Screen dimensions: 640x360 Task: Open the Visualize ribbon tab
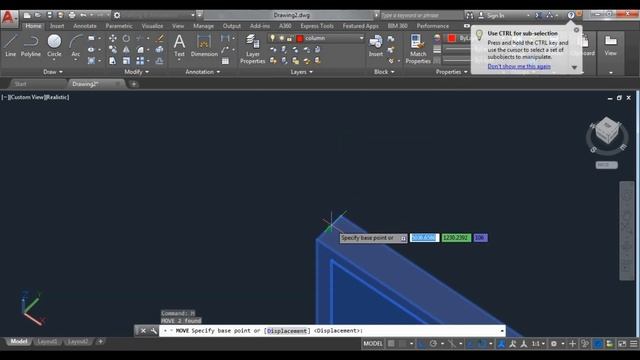point(152,26)
